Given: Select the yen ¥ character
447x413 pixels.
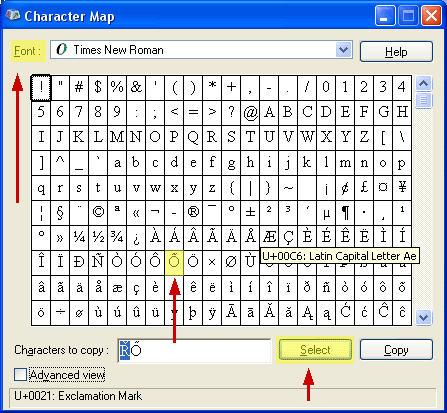Looking at the screenshot, I should coord(402,188).
